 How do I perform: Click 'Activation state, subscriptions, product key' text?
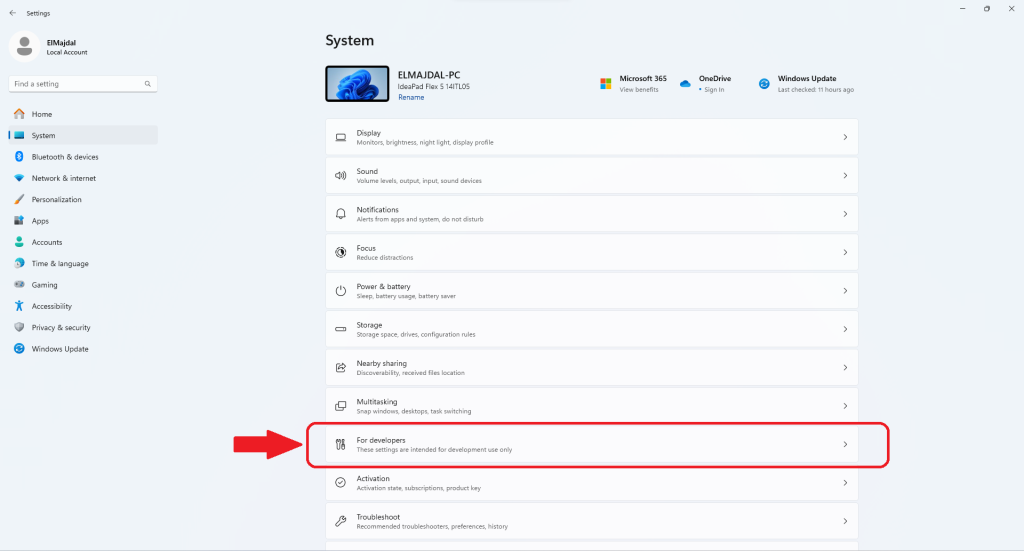coord(419,488)
